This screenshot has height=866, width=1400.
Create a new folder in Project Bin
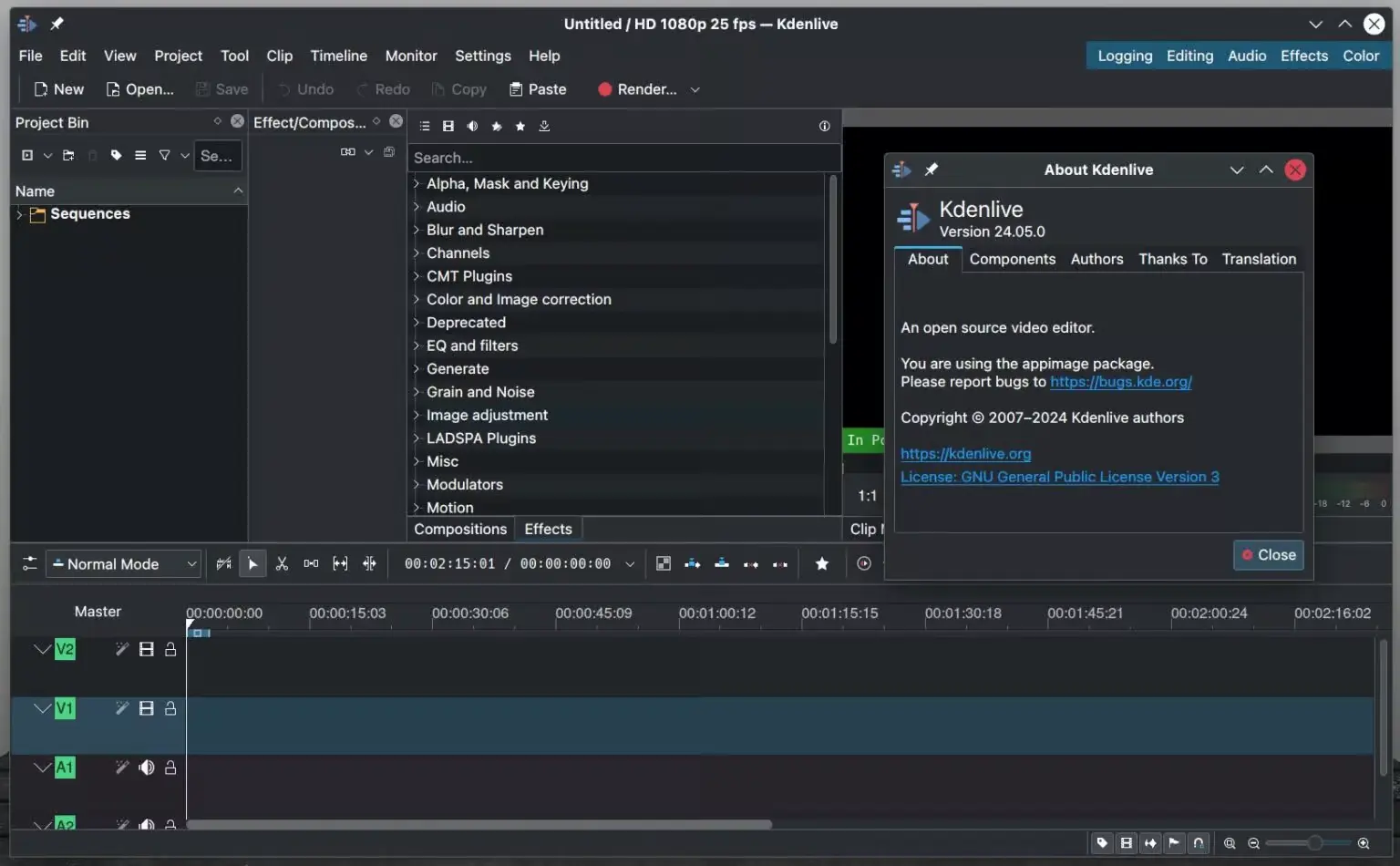[68, 156]
